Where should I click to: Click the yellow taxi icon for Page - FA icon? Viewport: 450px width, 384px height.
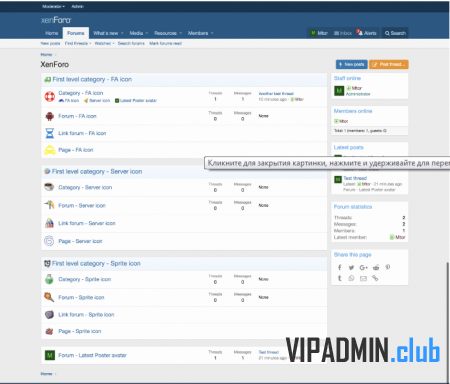[50, 150]
